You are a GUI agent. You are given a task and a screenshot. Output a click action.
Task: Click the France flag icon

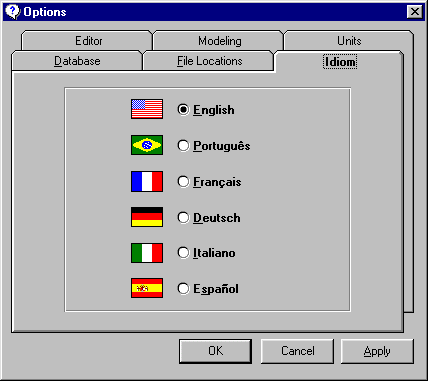pos(147,182)
